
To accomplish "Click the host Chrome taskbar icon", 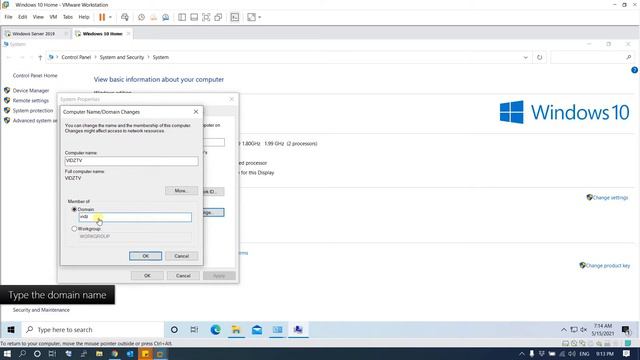I will pyautogui.click(x=115, y=354).
